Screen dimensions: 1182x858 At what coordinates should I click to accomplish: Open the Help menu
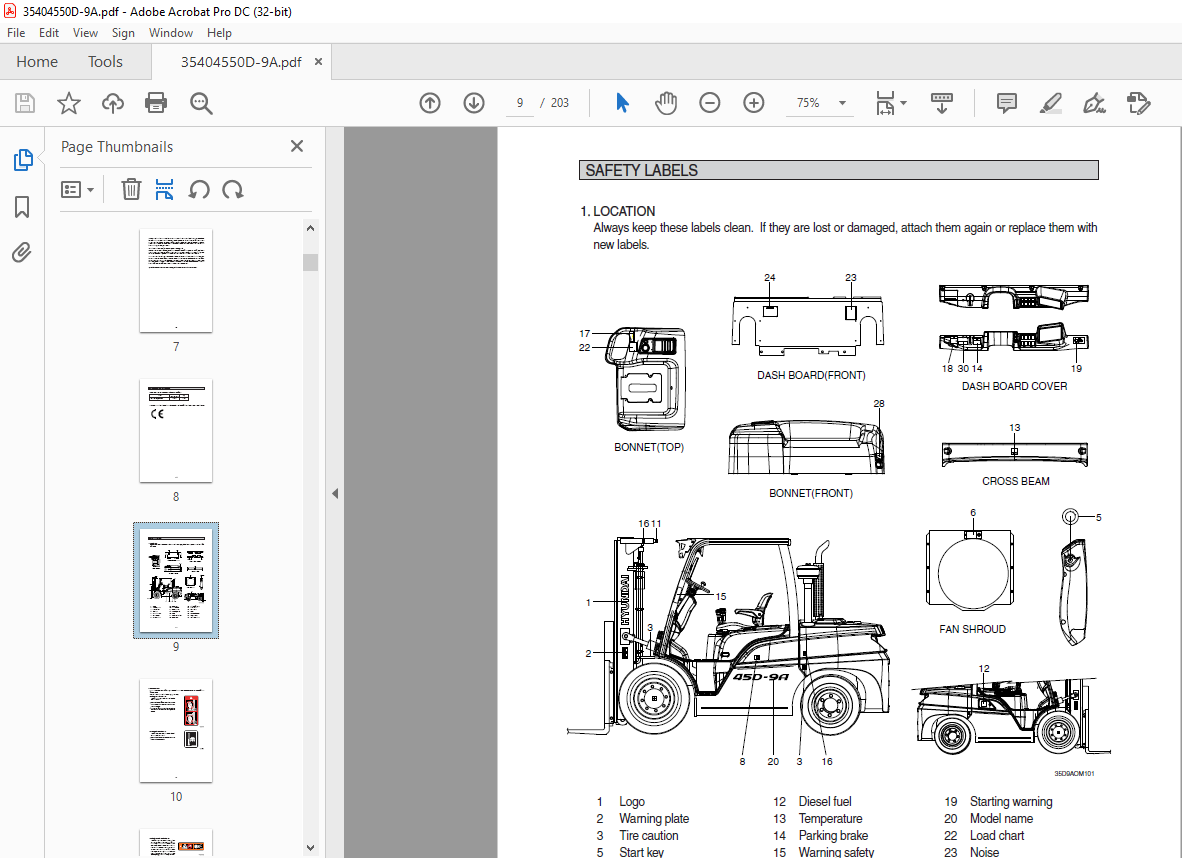(x=219, y=32)
